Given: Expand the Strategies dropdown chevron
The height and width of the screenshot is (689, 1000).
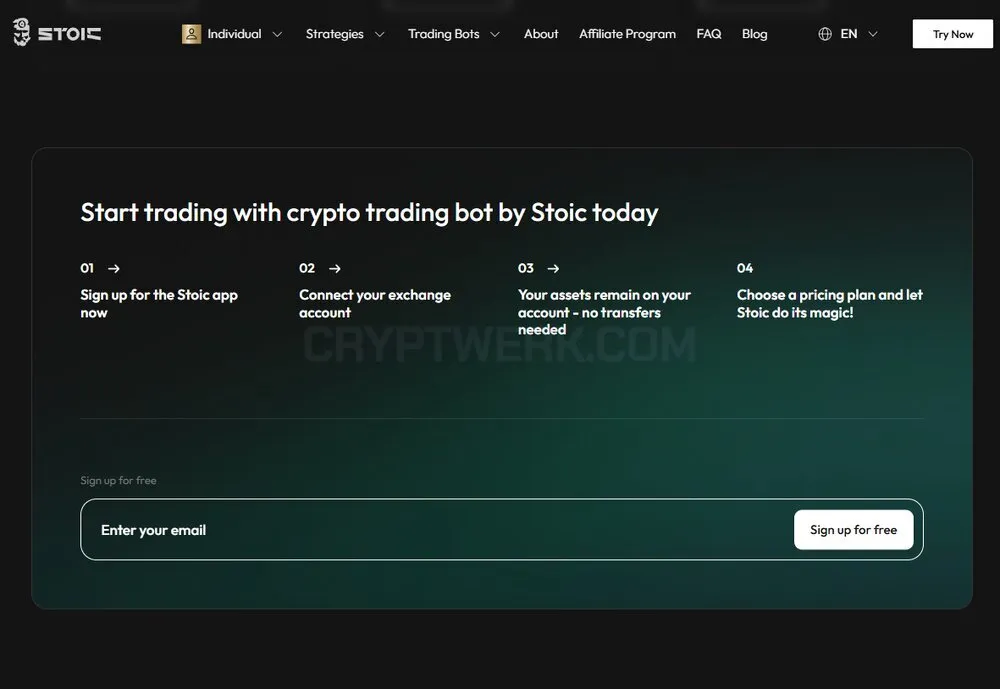Looking at the screenshot, I should tap(379, 34).
